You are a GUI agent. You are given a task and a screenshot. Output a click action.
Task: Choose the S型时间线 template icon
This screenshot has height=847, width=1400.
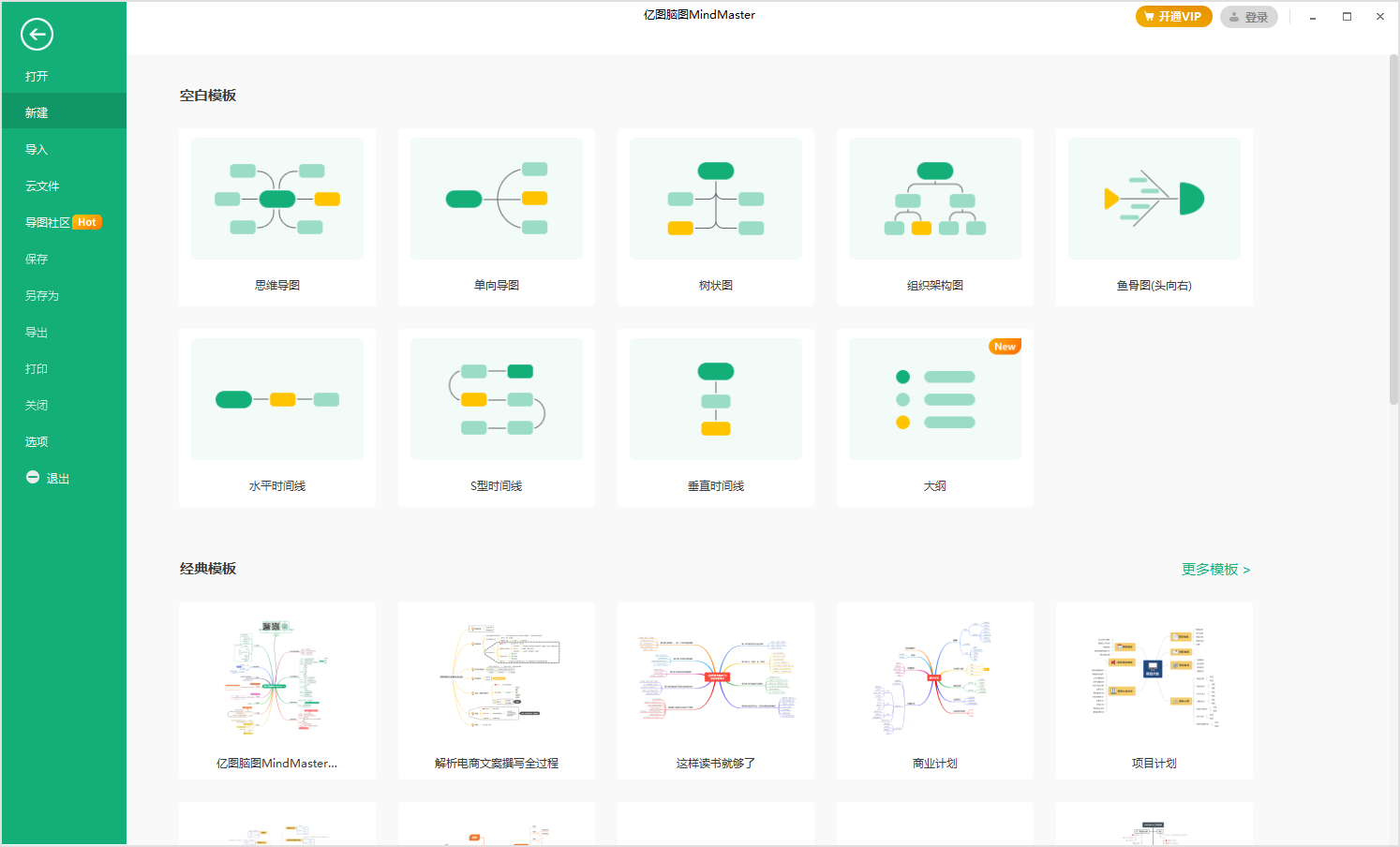497,399
